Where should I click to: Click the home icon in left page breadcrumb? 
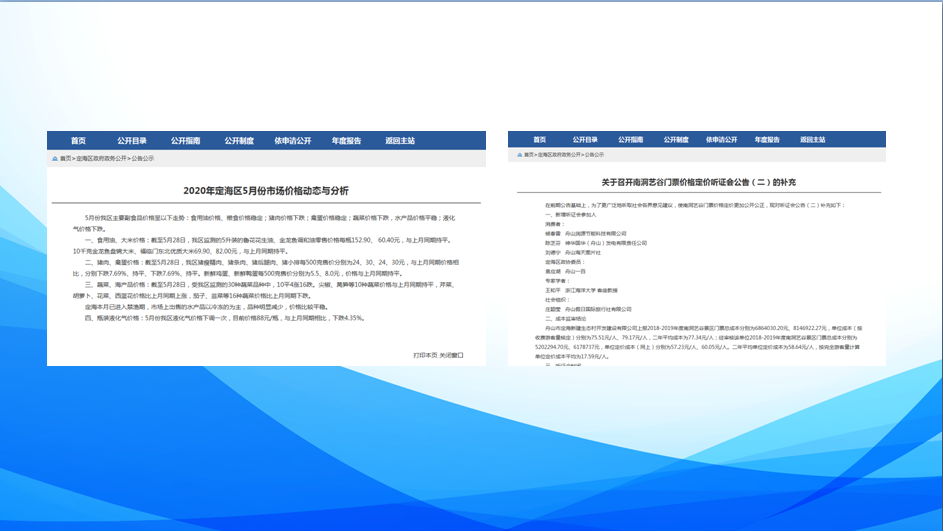tap(54, 158)
